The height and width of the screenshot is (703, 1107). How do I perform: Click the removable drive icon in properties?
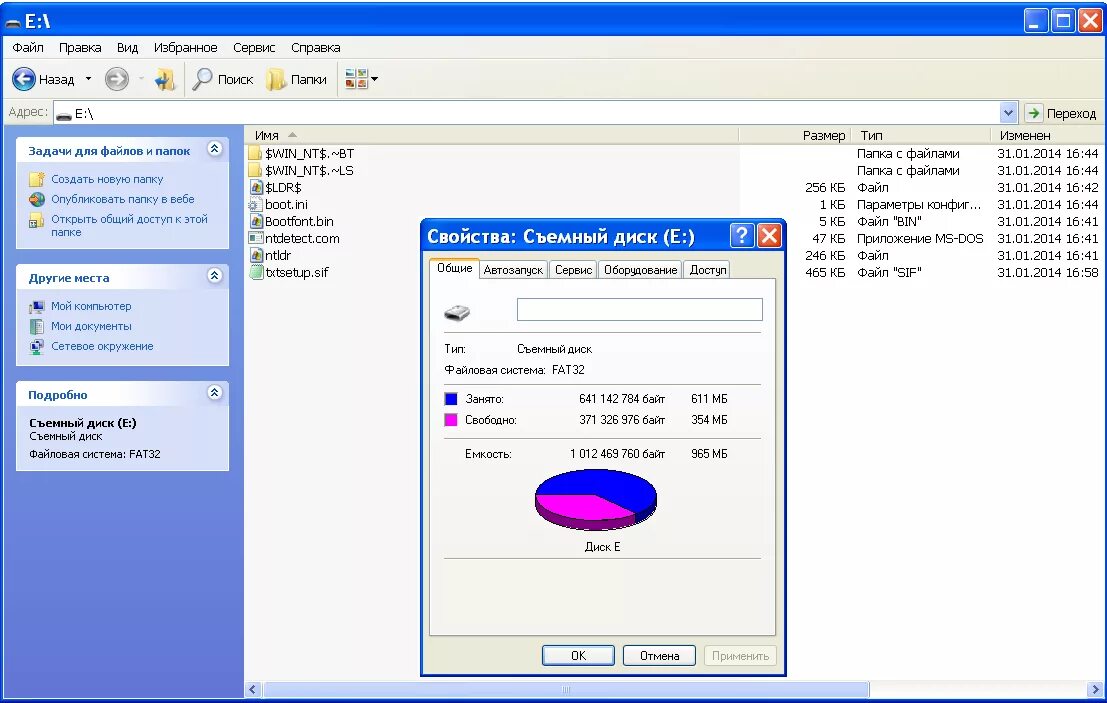pos(457,312)
